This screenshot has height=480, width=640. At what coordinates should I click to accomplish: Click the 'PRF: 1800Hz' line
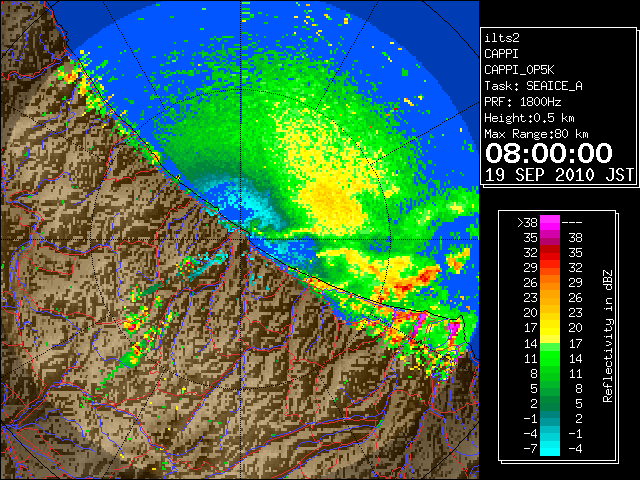pyautogui.click(x=523, y=102)
